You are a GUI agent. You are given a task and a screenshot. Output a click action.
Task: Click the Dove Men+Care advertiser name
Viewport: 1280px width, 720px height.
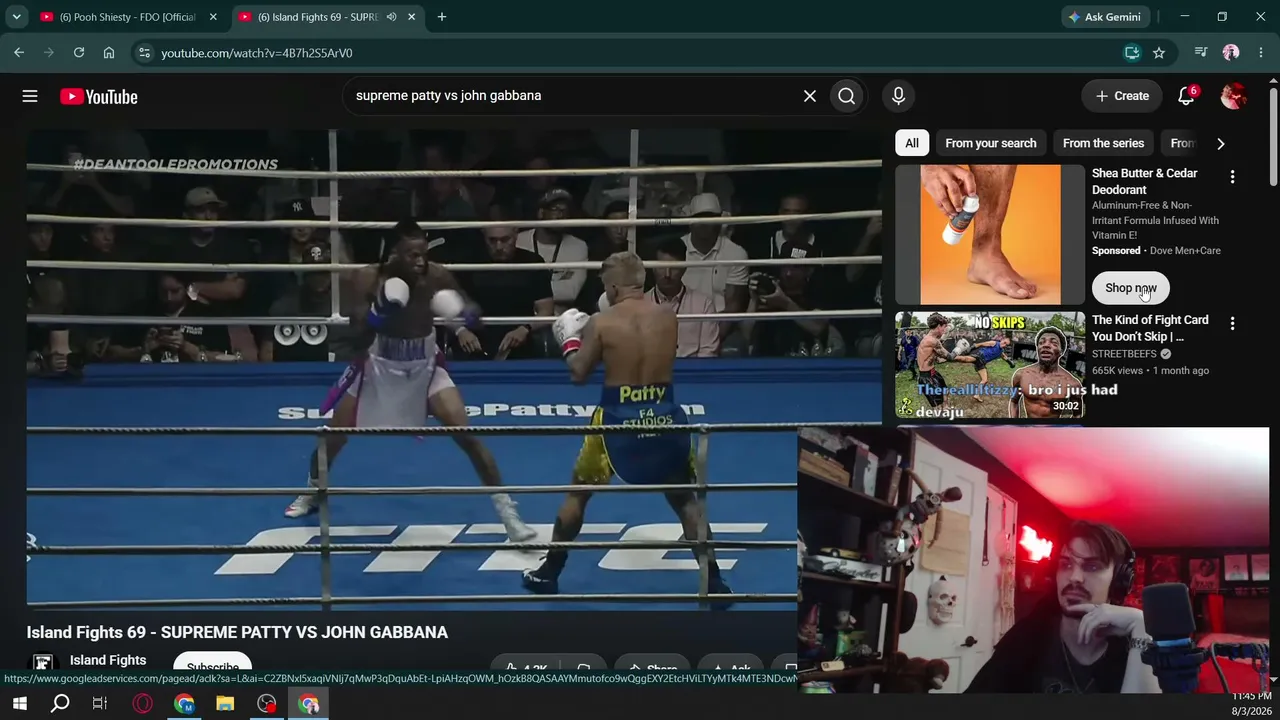(1185, 251)
